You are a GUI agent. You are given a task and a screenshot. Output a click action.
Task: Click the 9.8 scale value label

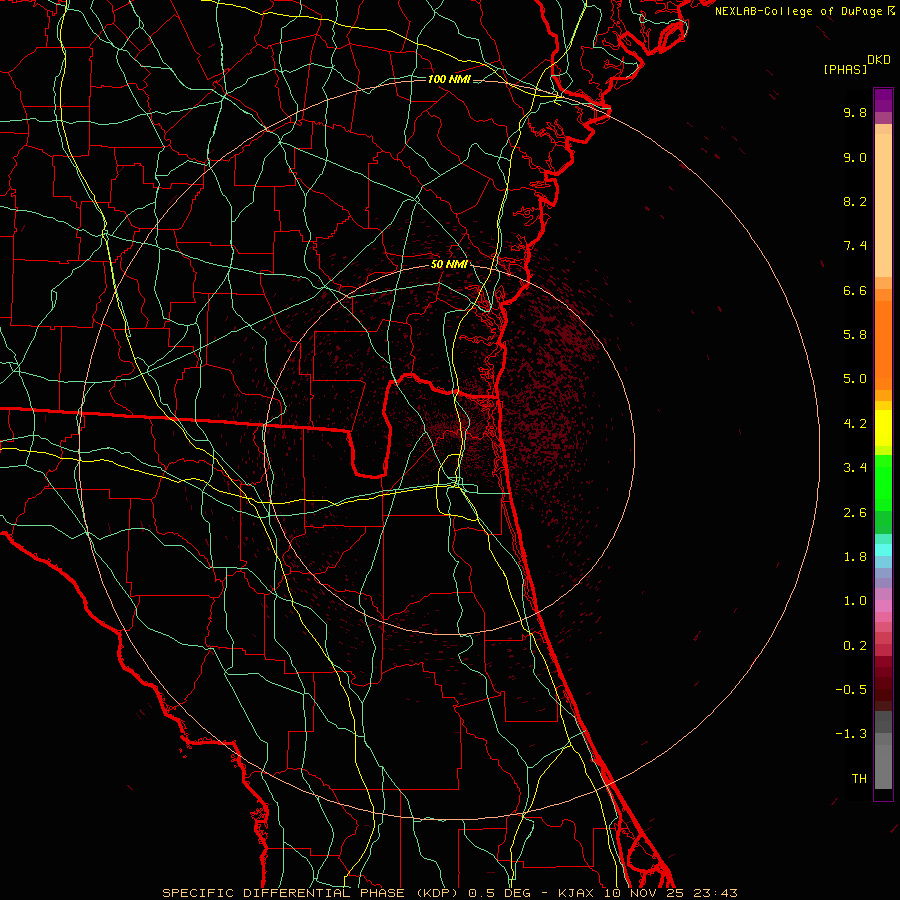854,113
